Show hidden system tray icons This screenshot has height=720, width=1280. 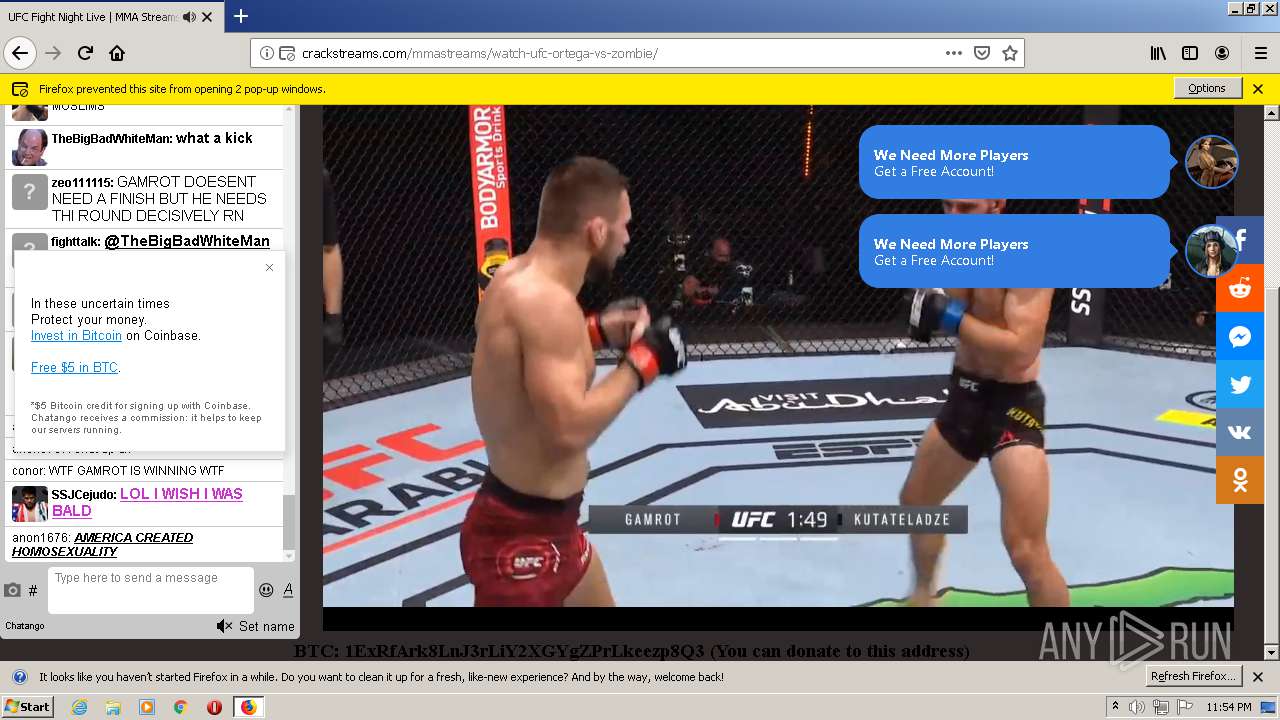pos(1116,706)
